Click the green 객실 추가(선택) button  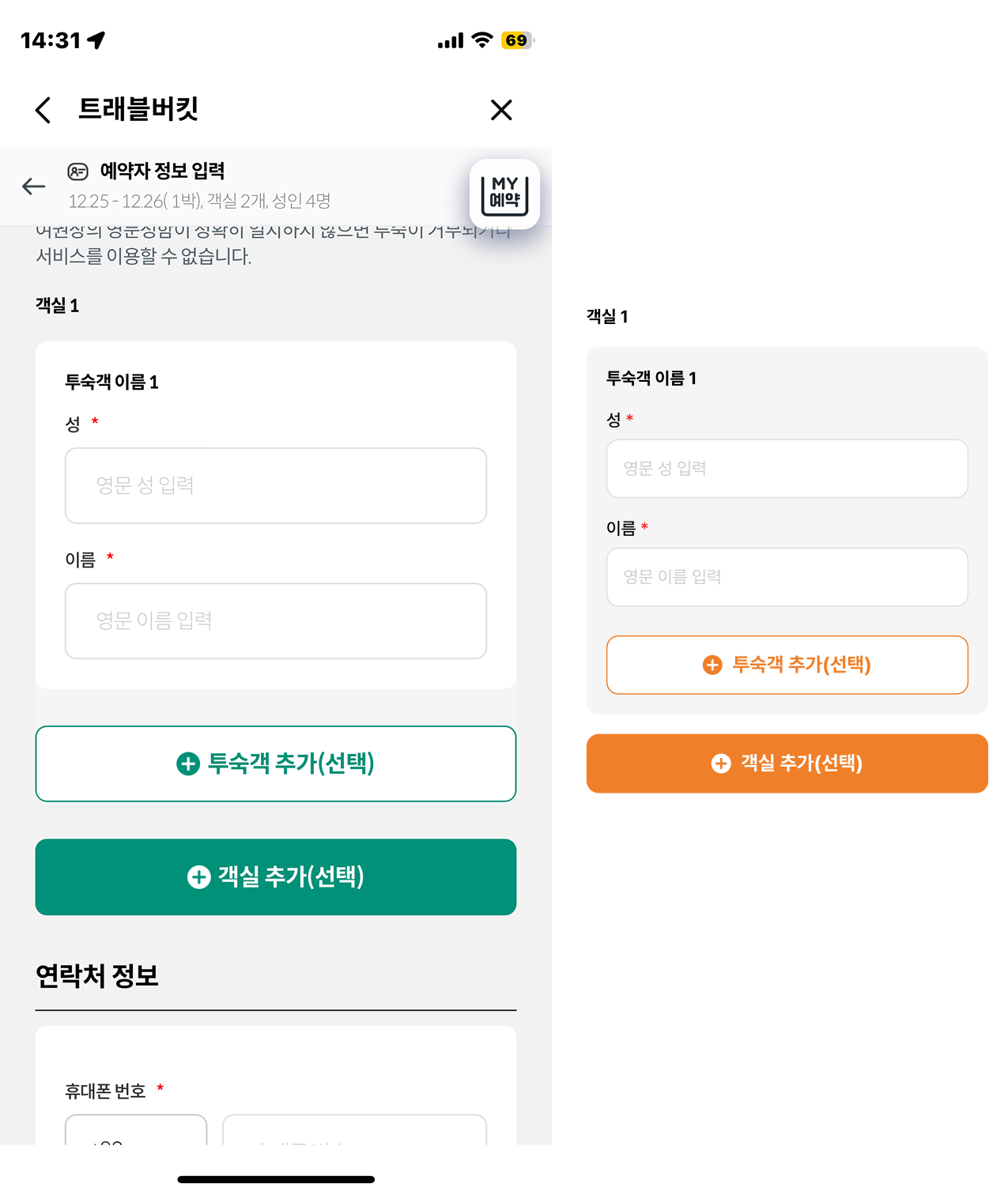[x=276, y=876]
